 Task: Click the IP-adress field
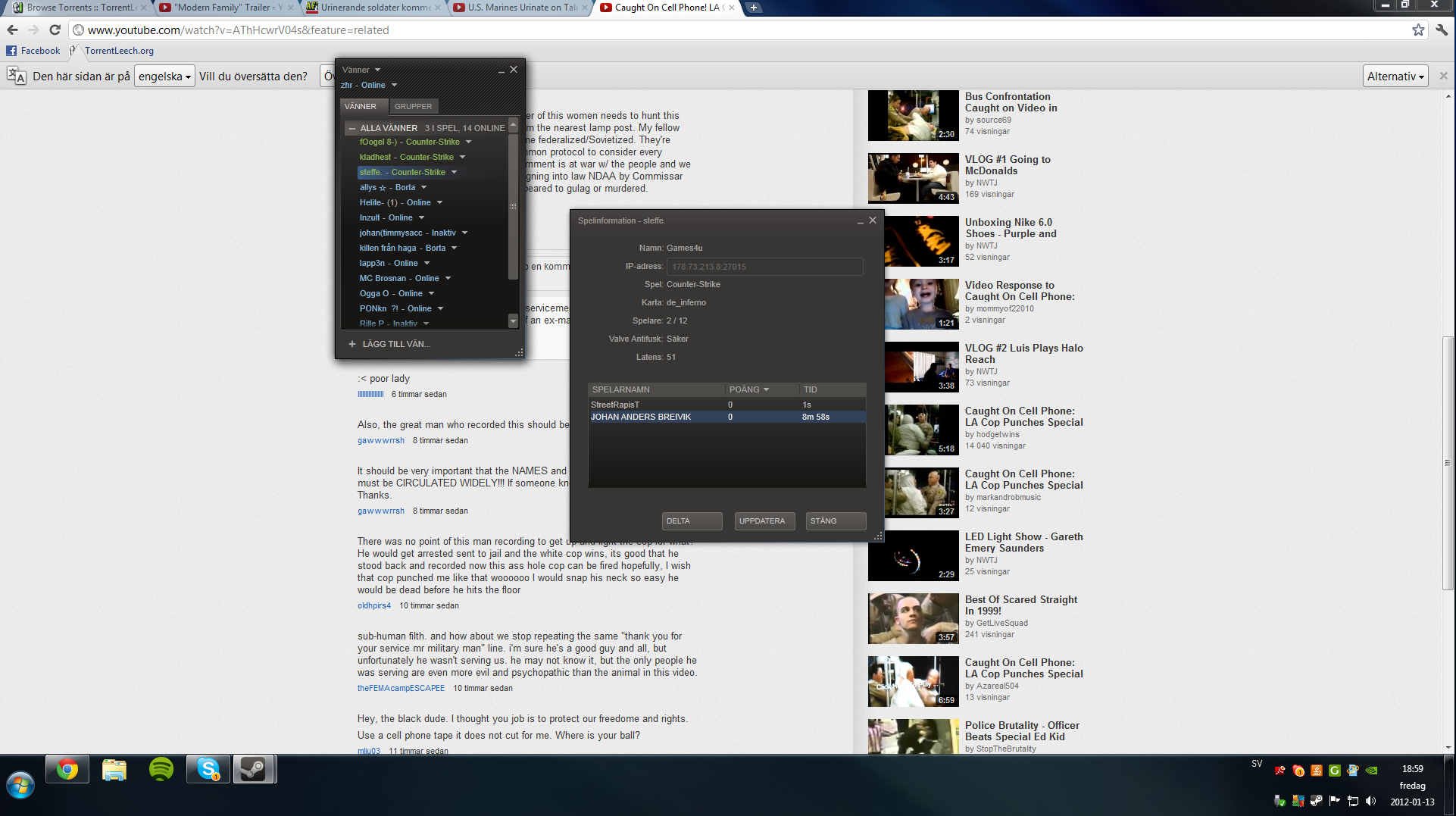(764, 267)
